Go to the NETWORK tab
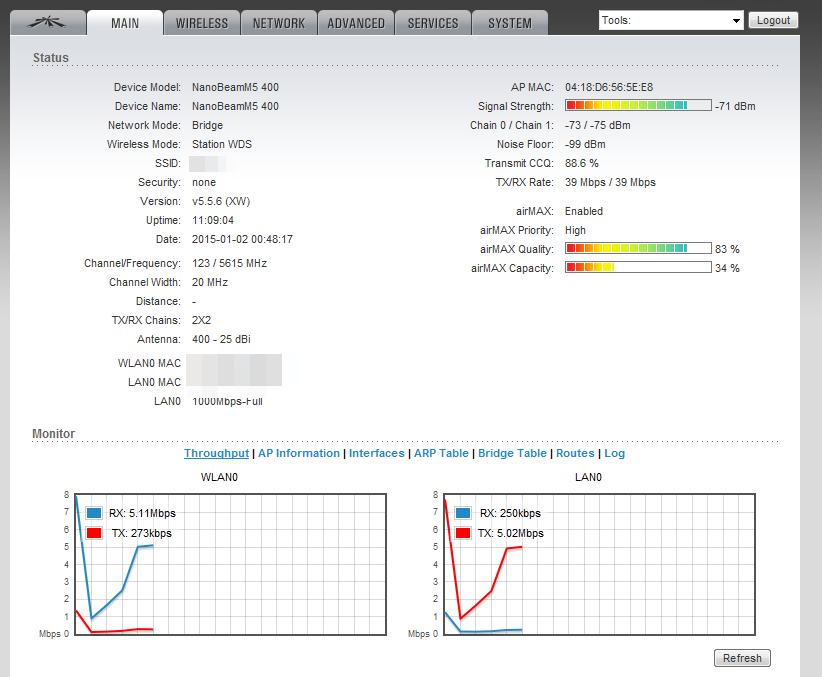The height and width of the screenshot is (677, 822). point(279,23)
